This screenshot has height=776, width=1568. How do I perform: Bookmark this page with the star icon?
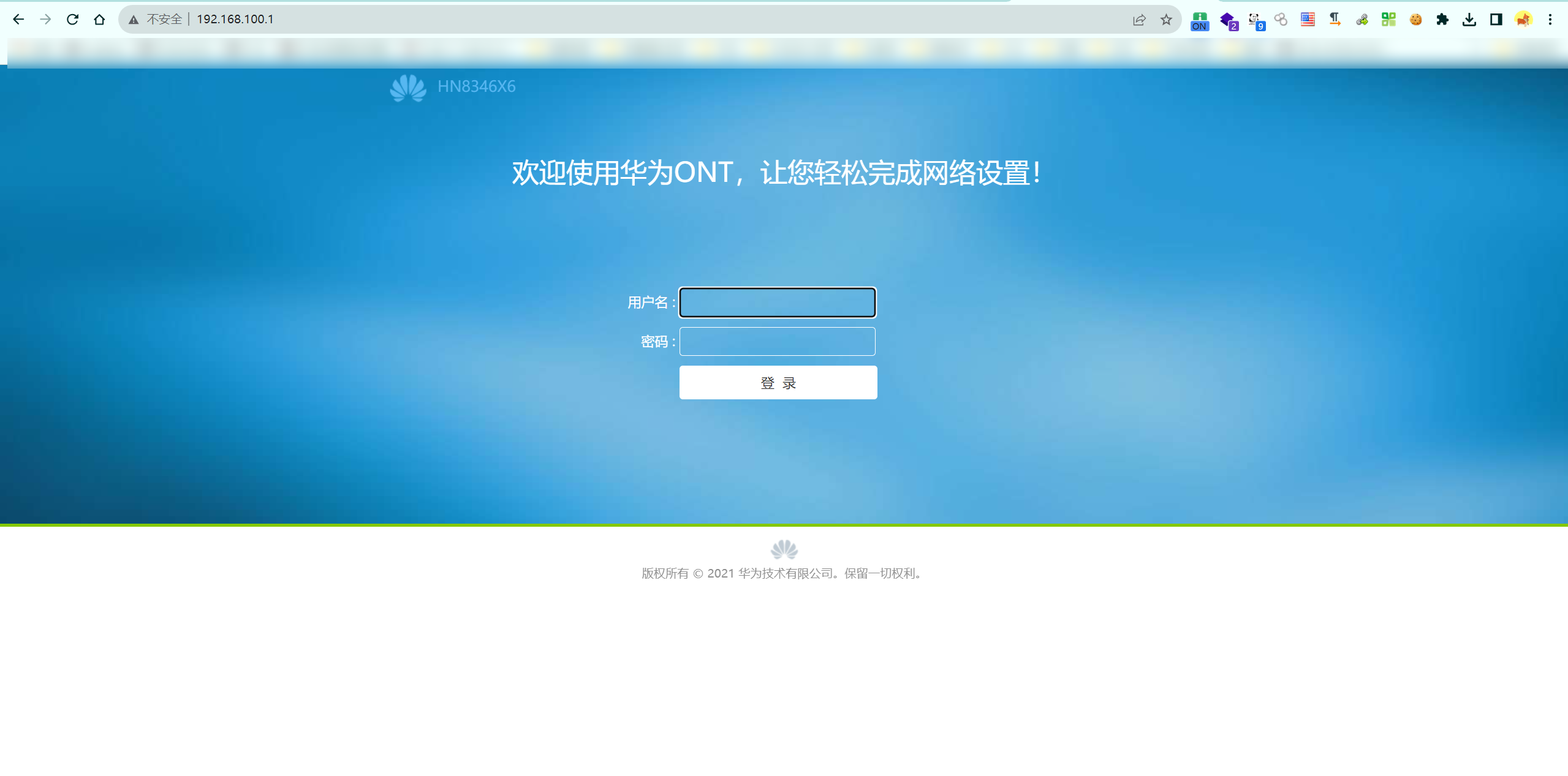pos(1166,20)
